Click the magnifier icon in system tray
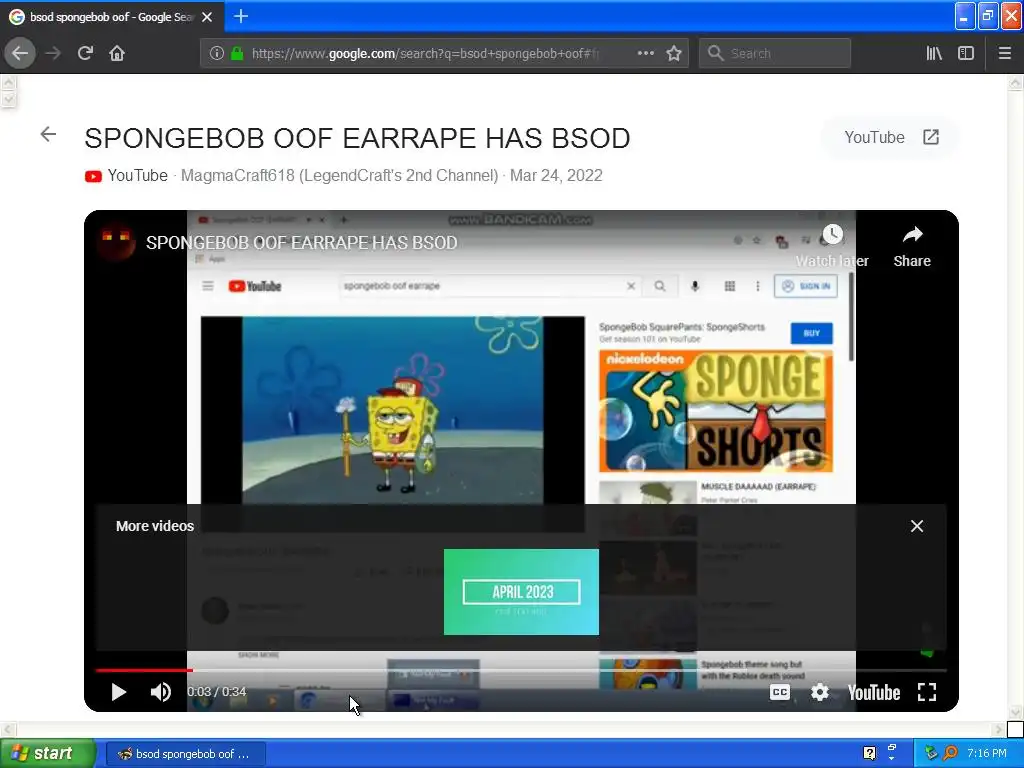 [951, 754]
